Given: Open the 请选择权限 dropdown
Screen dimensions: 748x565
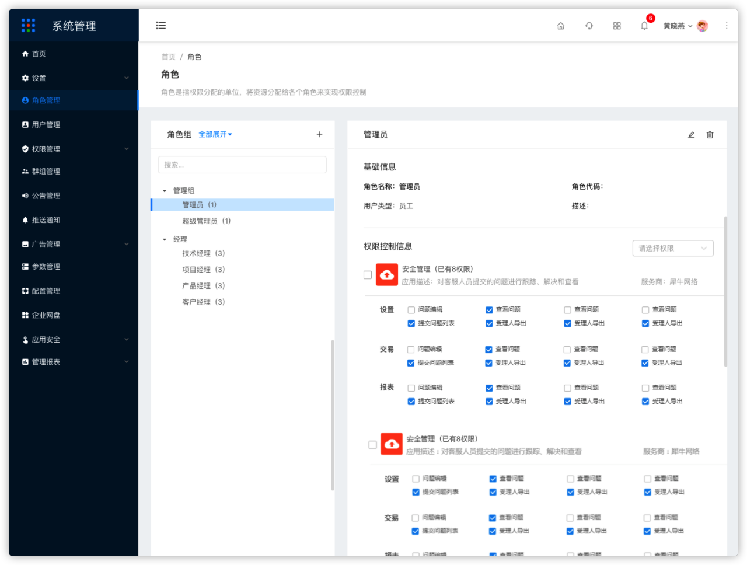Looking at the screenshot, I should click(673, 249).
